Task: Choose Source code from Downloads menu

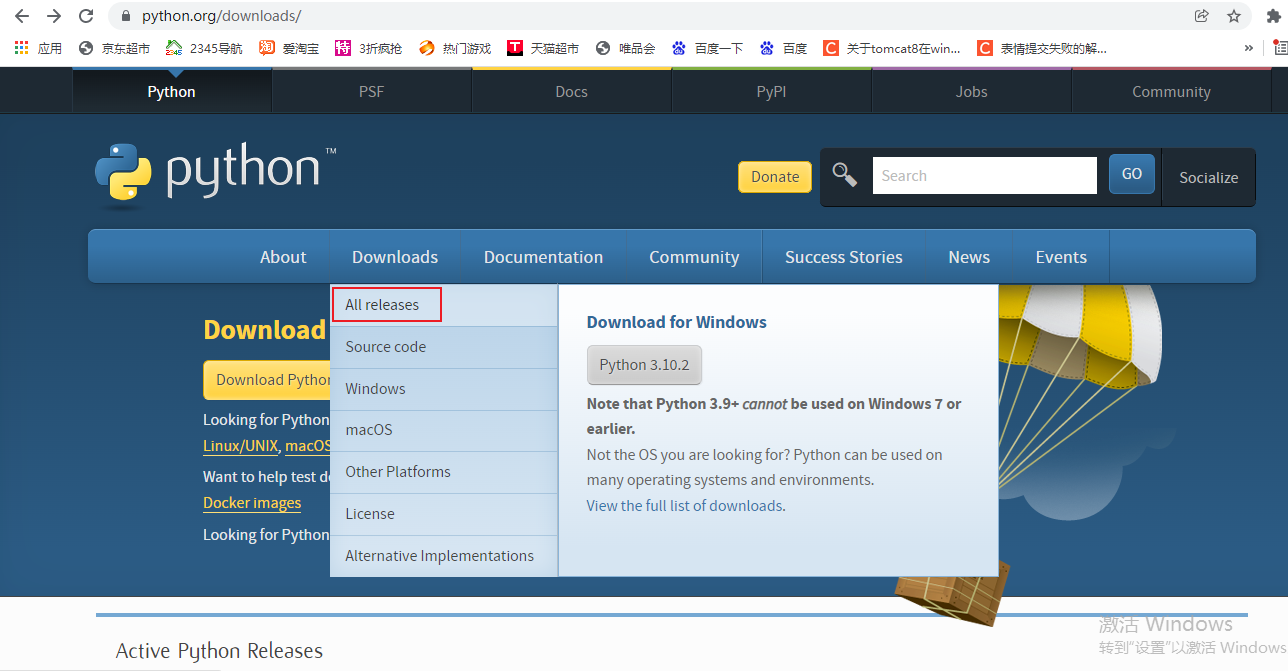Action: pos(444,347)
